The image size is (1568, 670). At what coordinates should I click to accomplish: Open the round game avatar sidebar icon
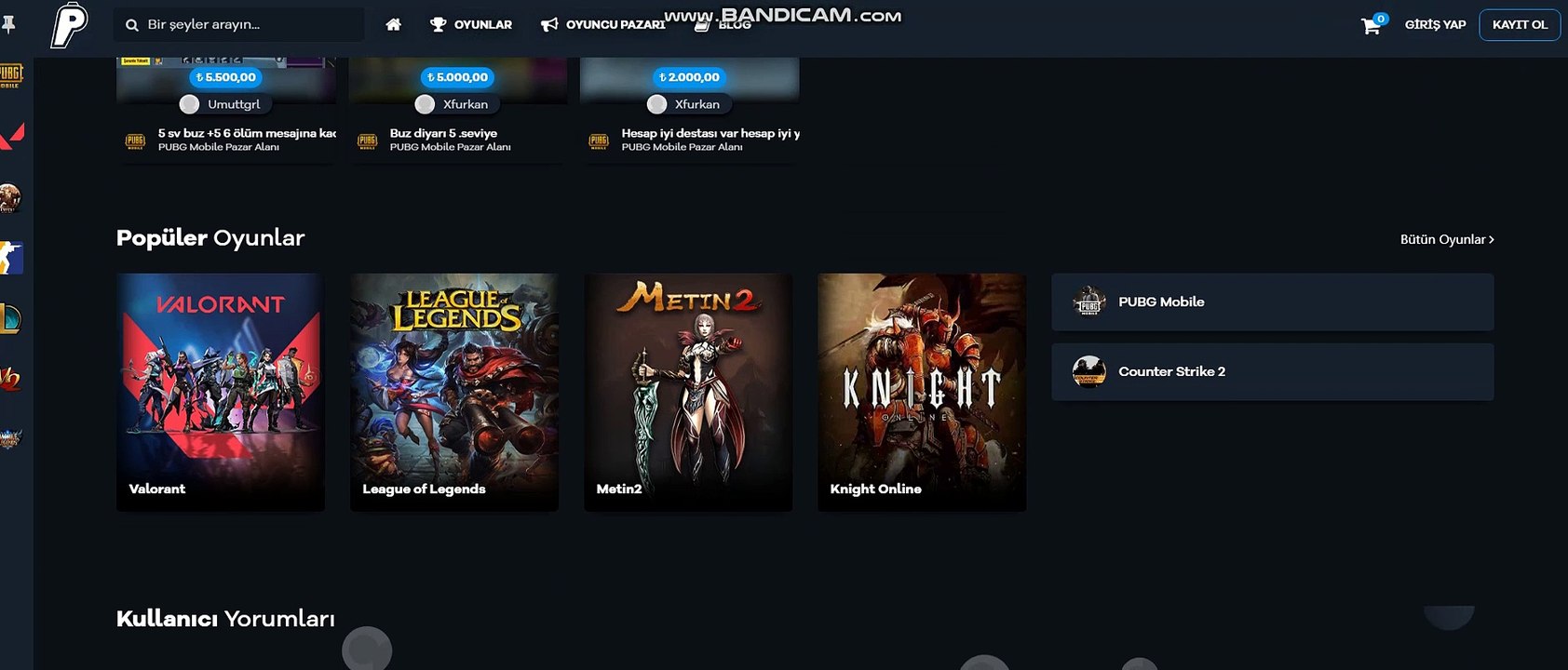coord(9,197)
